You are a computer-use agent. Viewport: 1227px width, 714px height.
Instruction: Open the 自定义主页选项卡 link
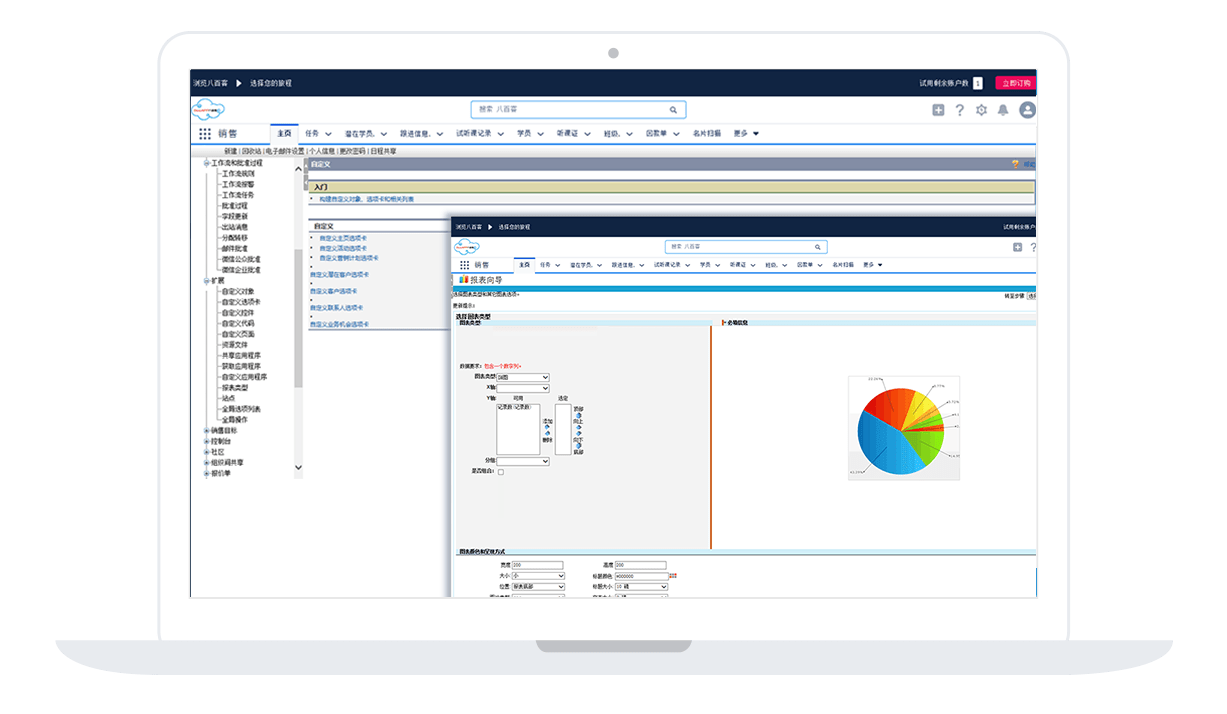343,238
